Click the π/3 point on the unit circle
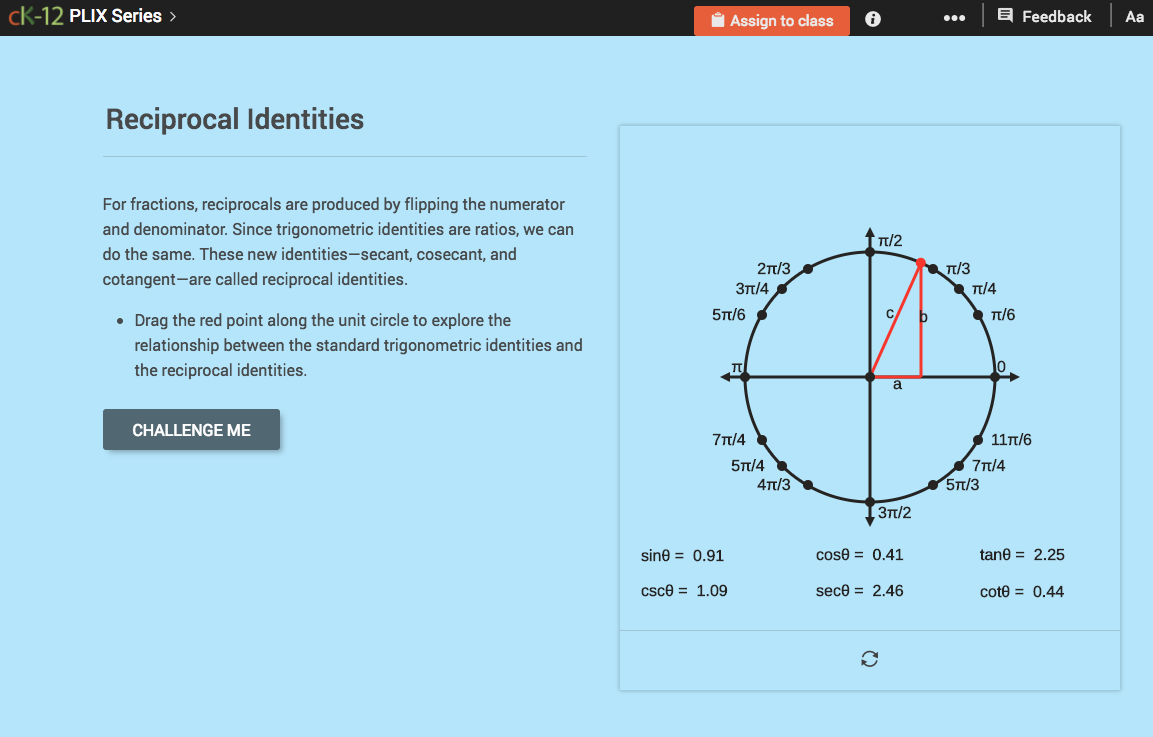 (x=933, y=267)
